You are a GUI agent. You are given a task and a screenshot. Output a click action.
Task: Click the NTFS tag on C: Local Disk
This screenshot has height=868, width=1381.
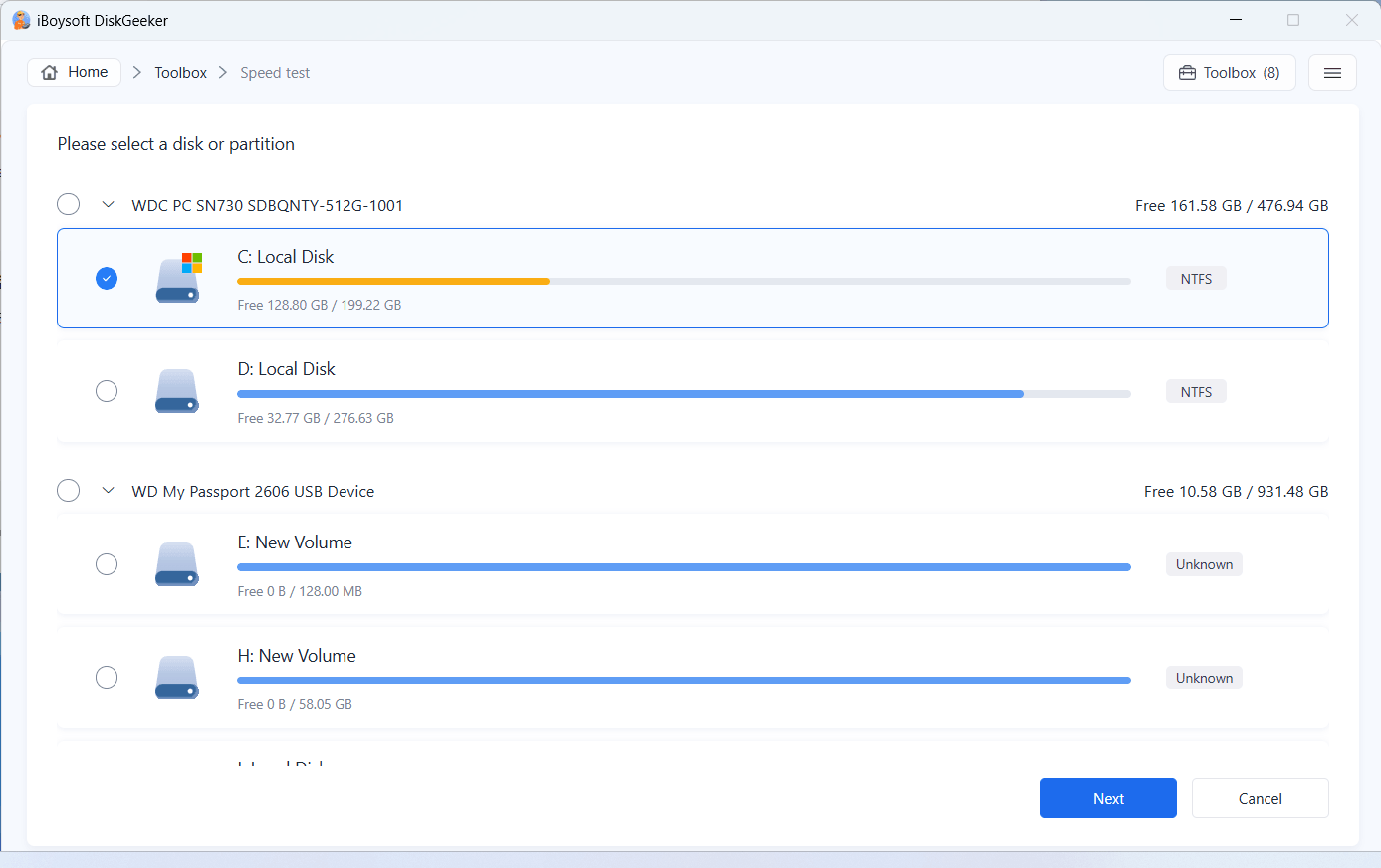pos(1196,279)
